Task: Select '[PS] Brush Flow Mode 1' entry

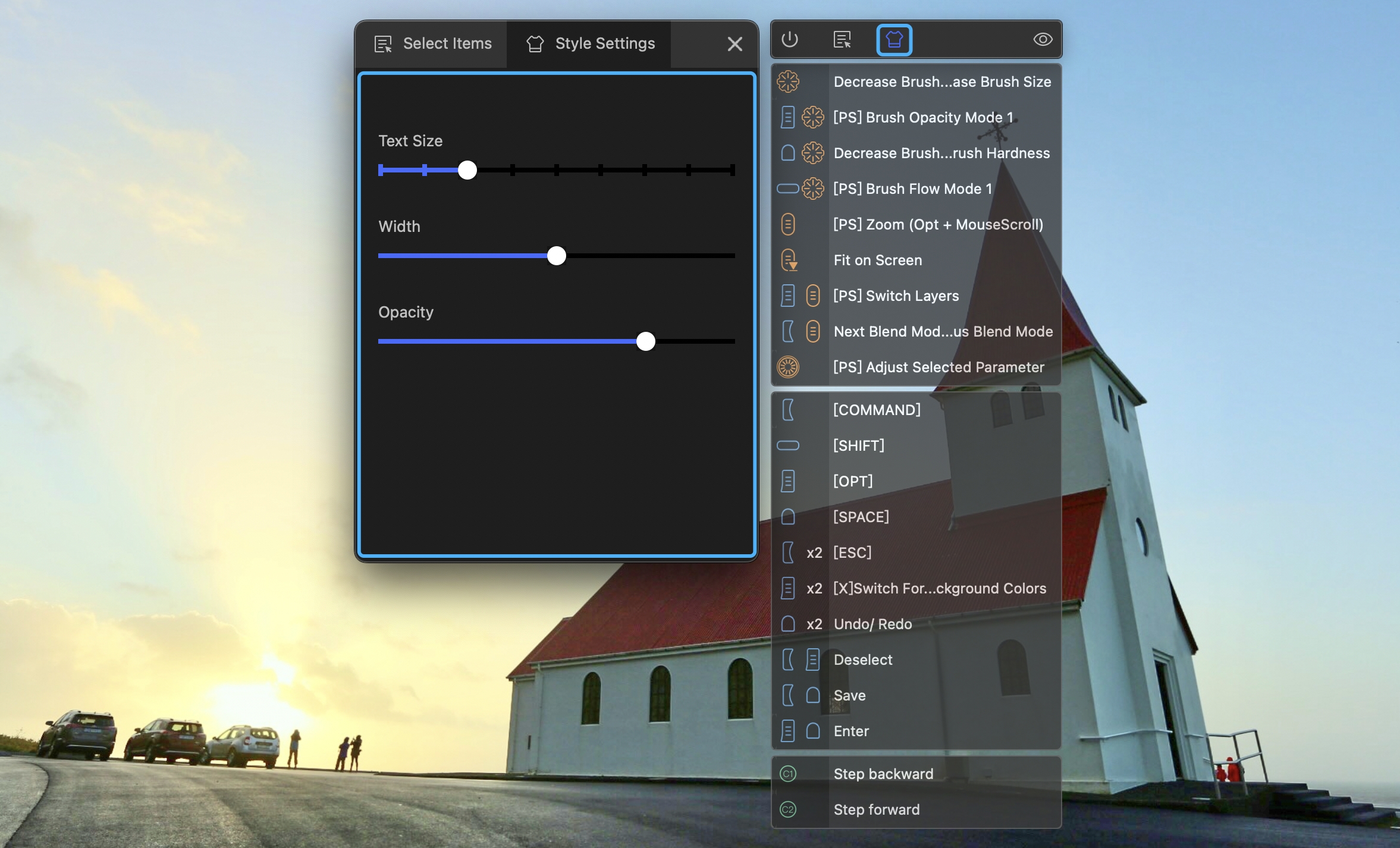Action: point(916,189)
